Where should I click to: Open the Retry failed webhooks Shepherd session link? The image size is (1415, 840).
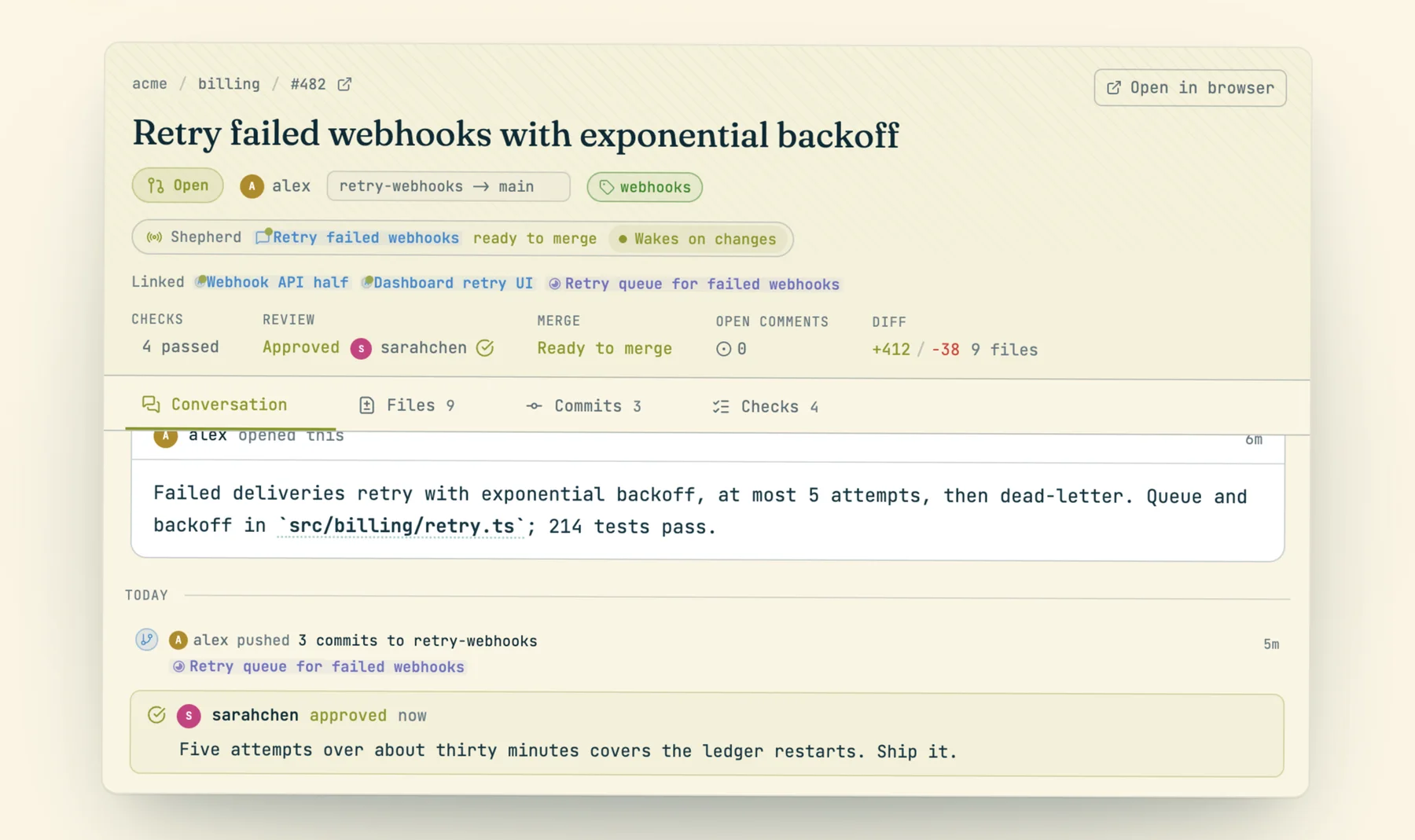tap(358, 237)
